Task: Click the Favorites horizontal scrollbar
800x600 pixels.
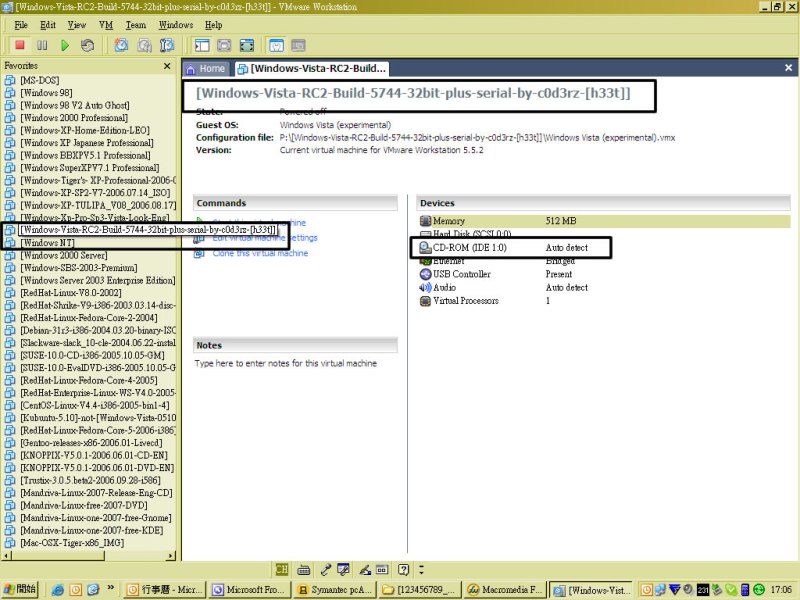Action: [x=89, y=556]
